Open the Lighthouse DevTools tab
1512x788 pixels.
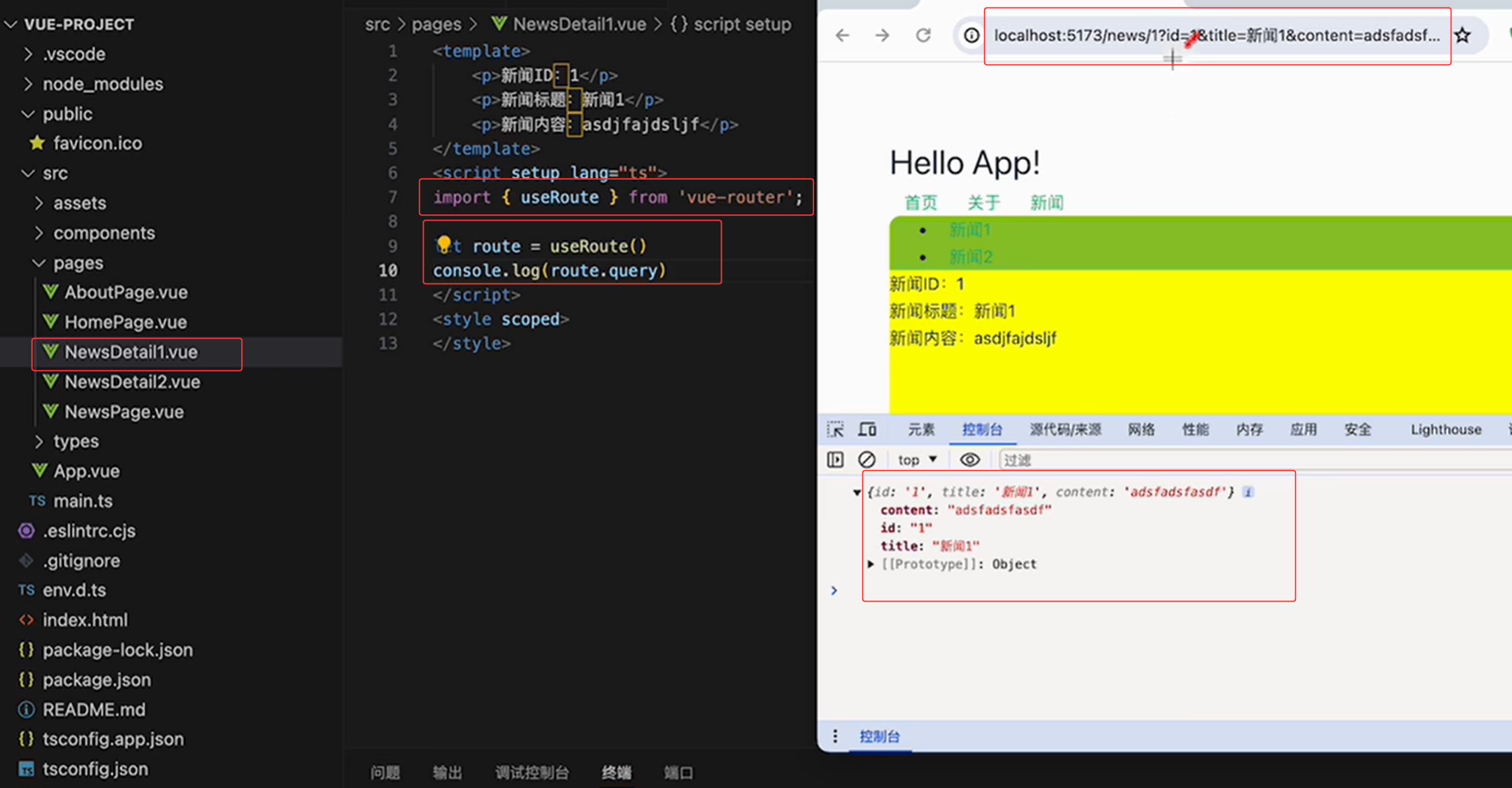[x=1446, y=429]
